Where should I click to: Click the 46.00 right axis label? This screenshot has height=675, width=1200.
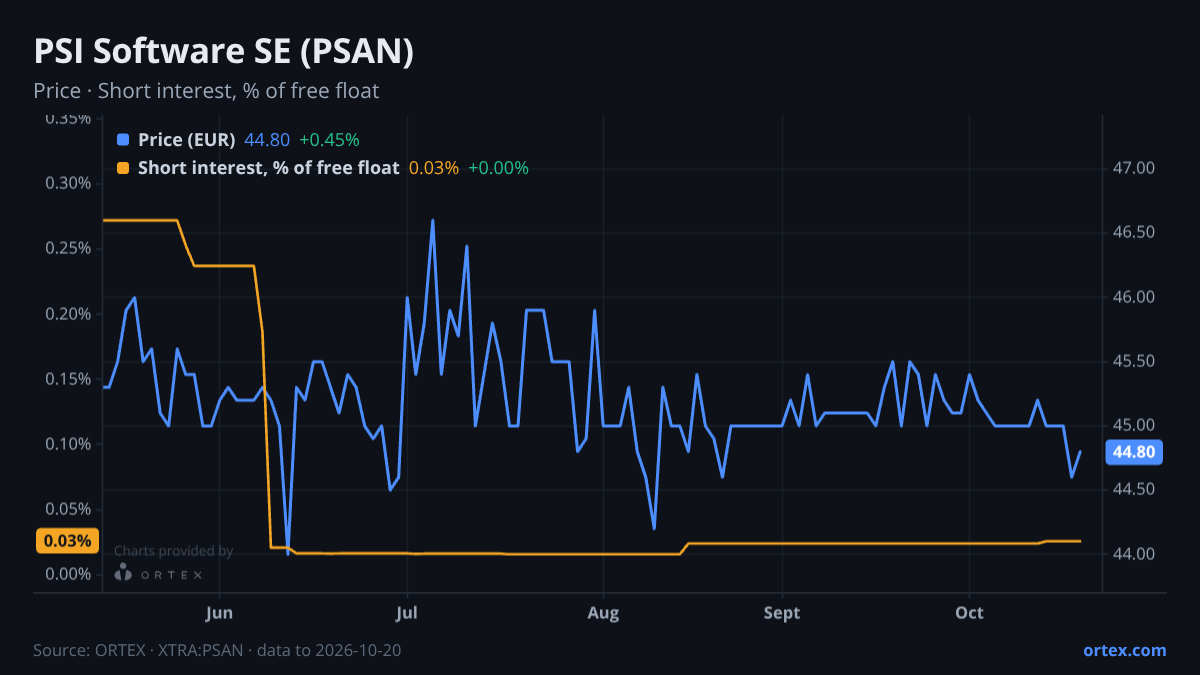1133,297
